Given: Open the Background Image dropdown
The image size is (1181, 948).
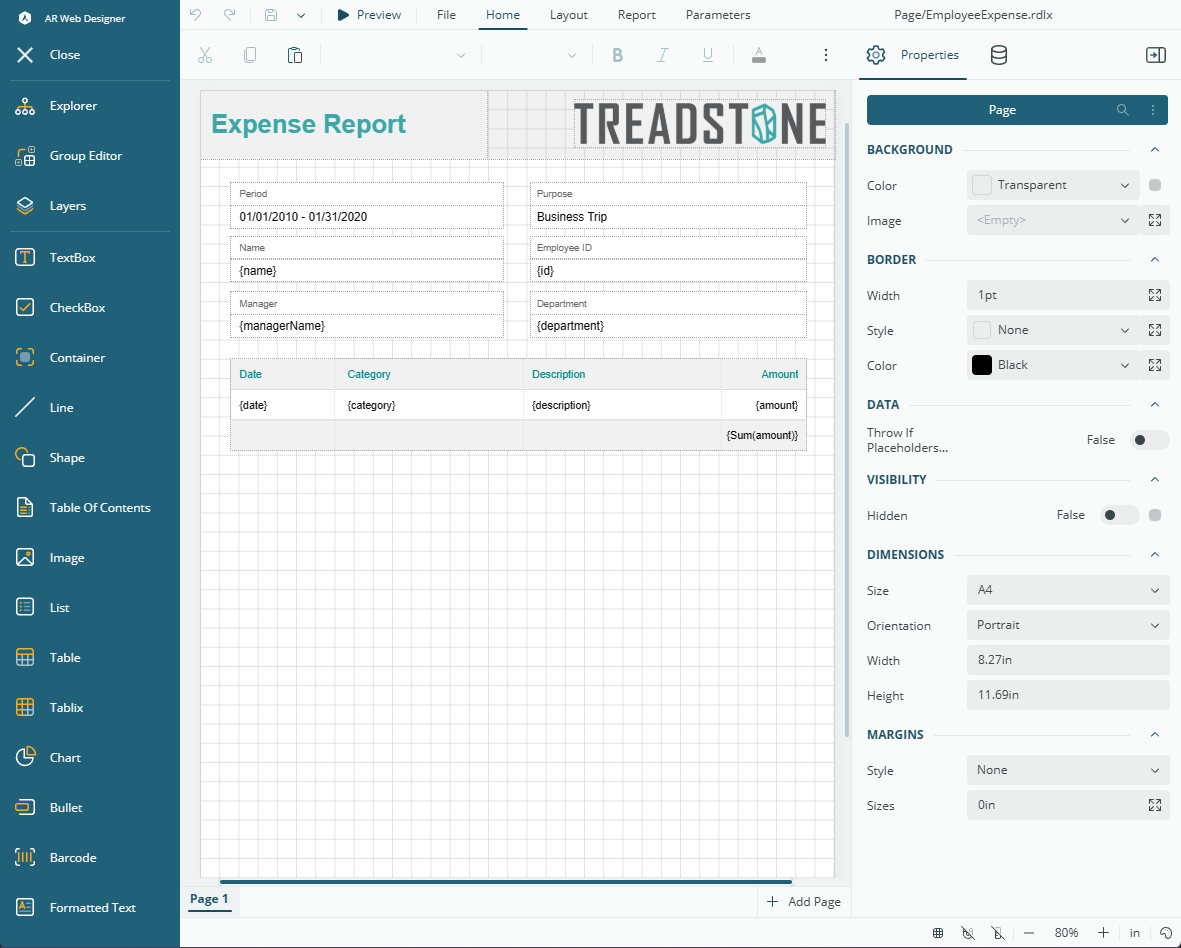Looking at the screenshot, I should (x=1051, y=221).
